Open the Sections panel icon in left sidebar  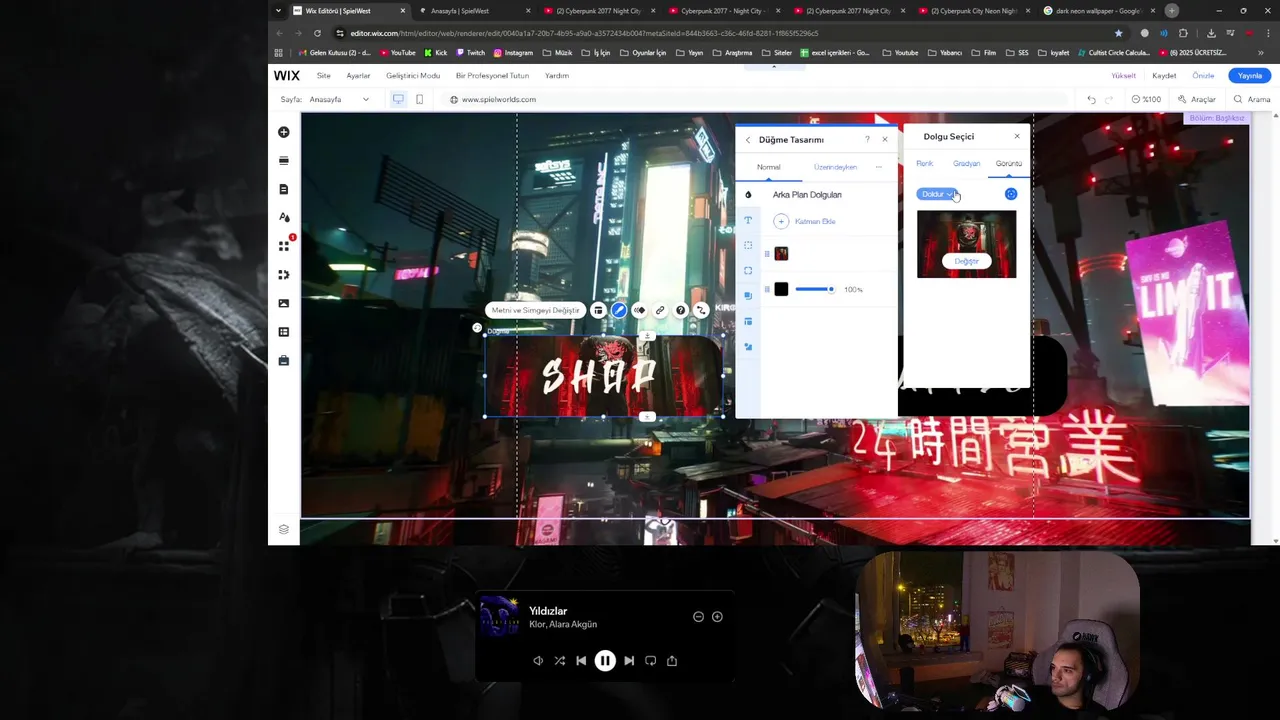tap(284, 160)
